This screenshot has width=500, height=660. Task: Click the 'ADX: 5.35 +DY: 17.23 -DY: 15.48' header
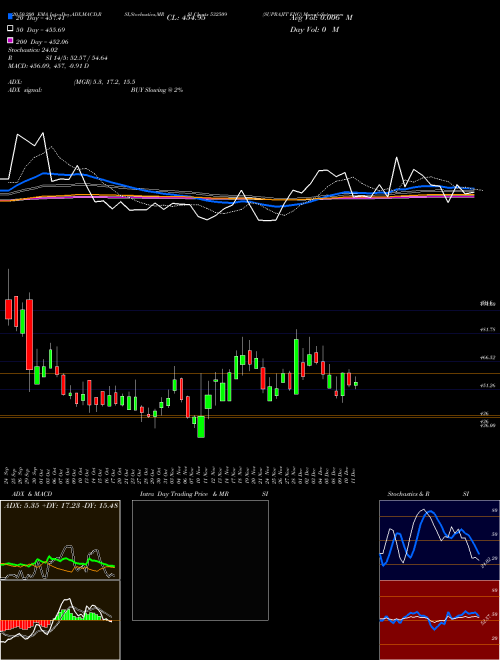point(61,505)
